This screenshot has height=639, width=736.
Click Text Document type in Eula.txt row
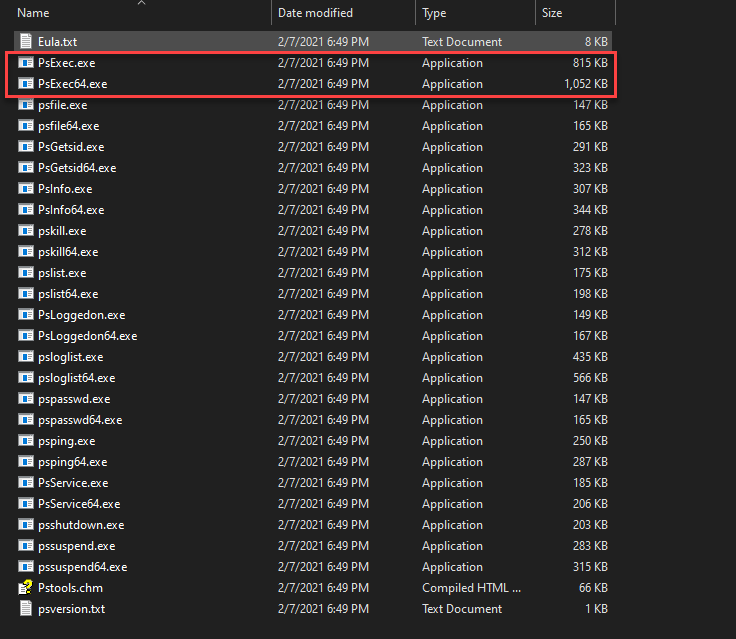click(462, 42)
